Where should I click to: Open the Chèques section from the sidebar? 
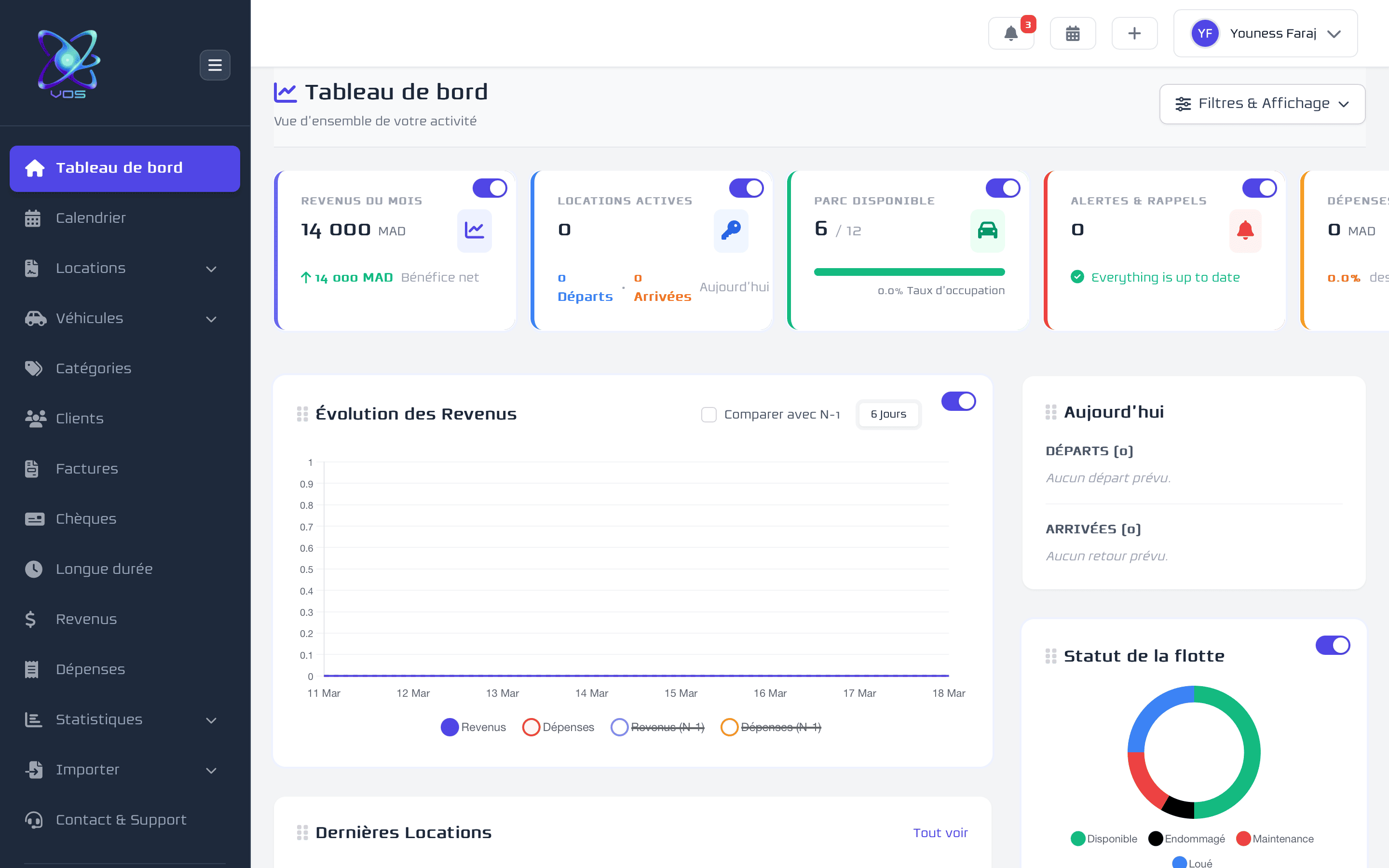pos(85,518)
